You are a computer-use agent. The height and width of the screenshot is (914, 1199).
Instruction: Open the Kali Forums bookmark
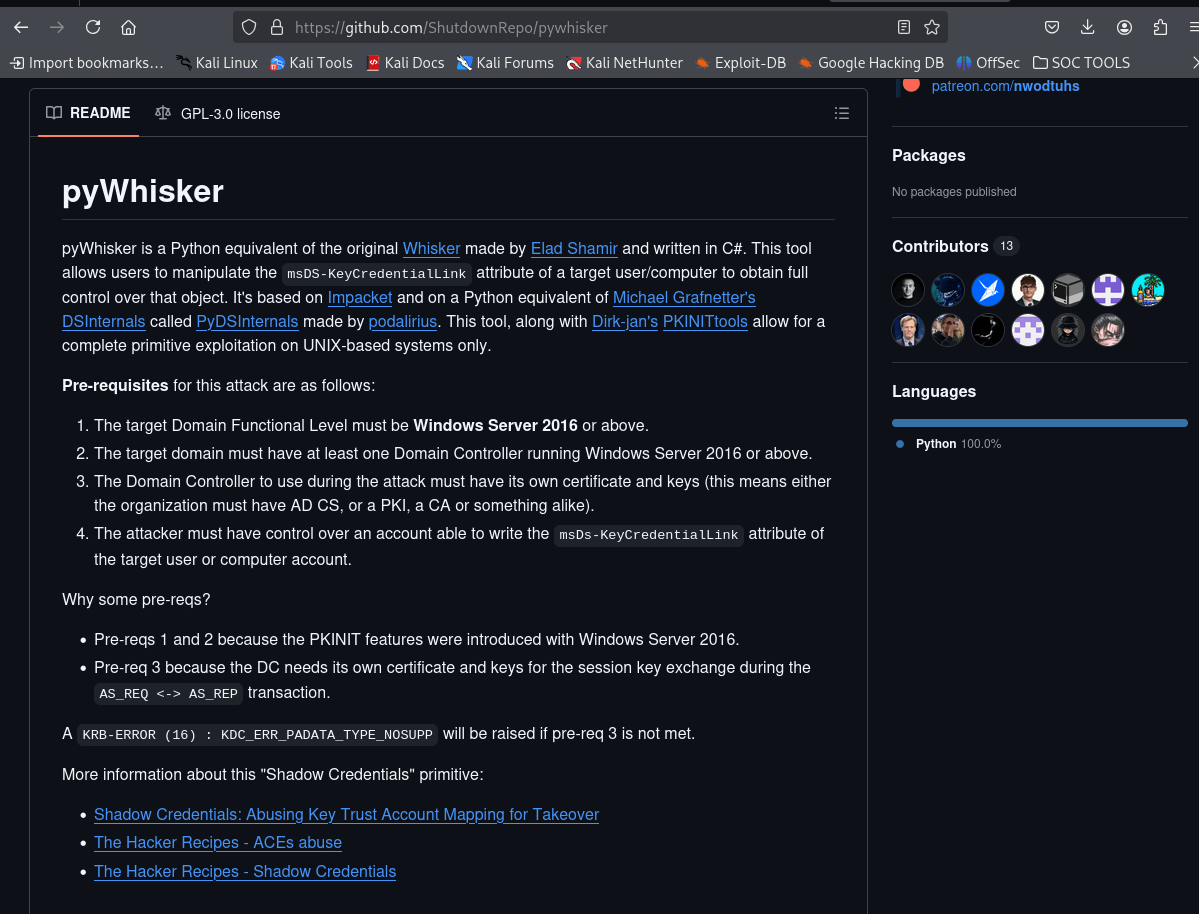(505, 63)
